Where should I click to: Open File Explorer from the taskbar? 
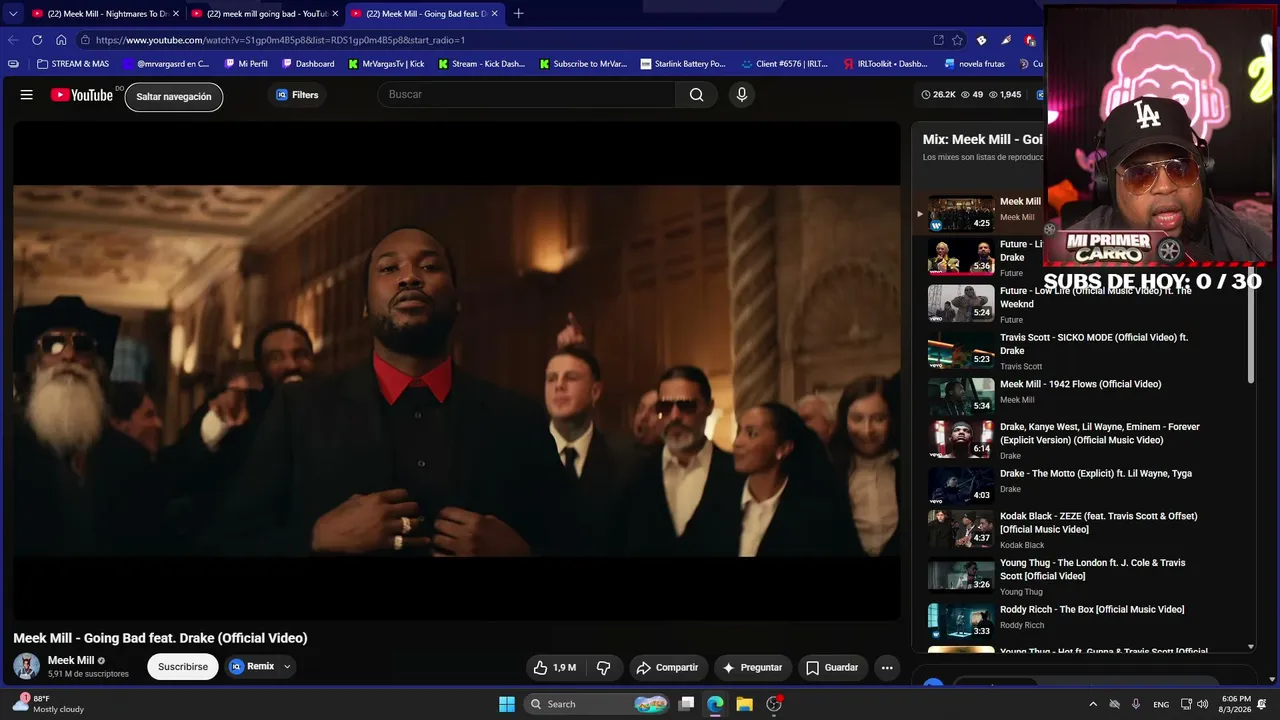tap(744, 704)
